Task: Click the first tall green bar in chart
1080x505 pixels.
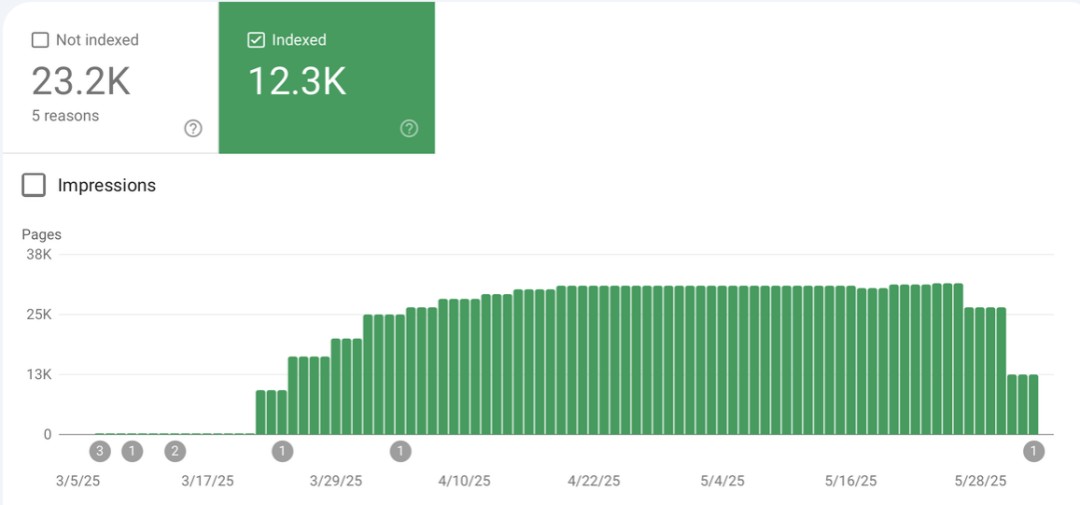Action: (261, 412)
